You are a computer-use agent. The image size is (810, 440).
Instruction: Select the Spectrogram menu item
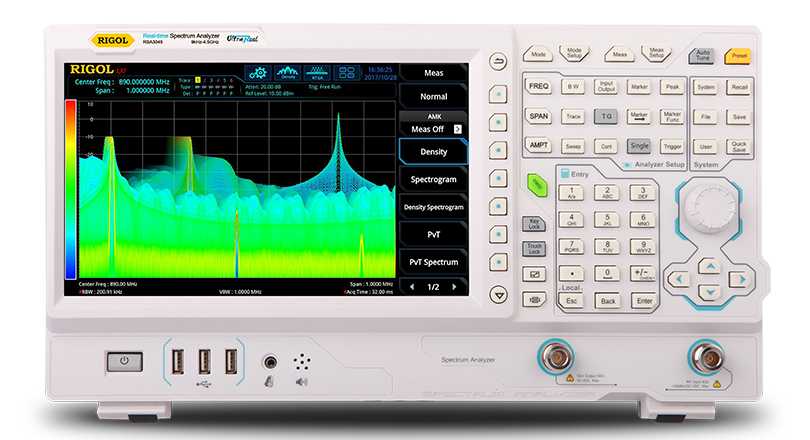click(433, 180)
